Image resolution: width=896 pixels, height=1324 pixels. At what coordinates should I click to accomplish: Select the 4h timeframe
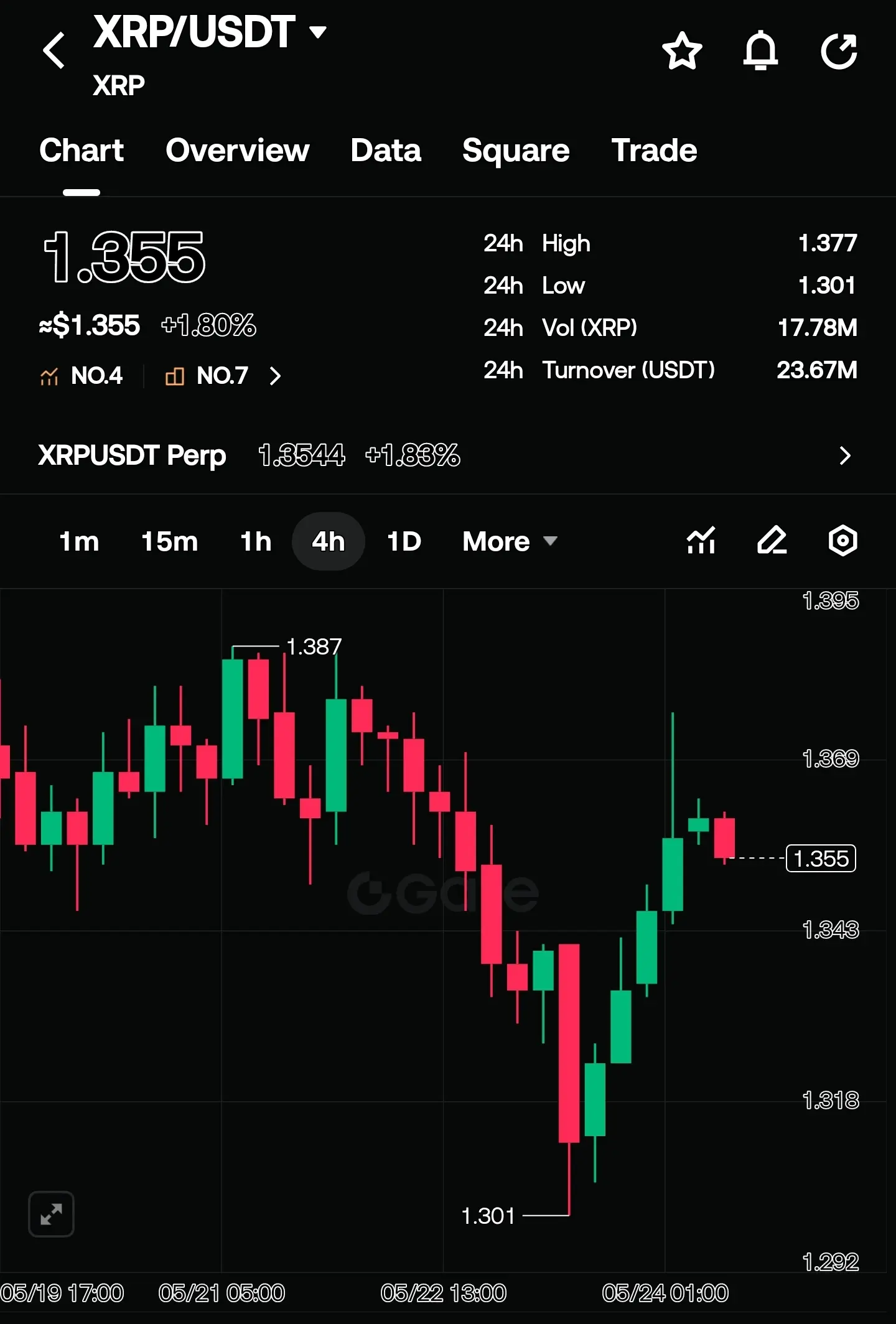tap(328, 541)
